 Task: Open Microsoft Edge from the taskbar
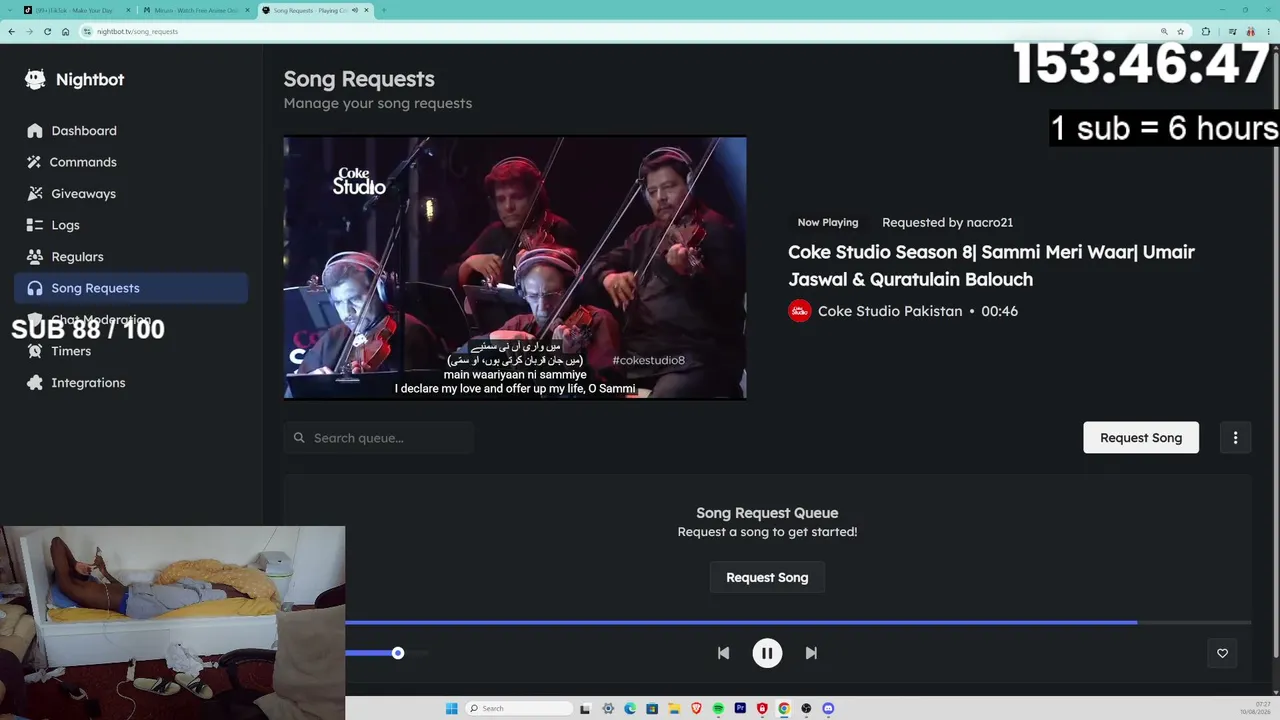[630, 708]
